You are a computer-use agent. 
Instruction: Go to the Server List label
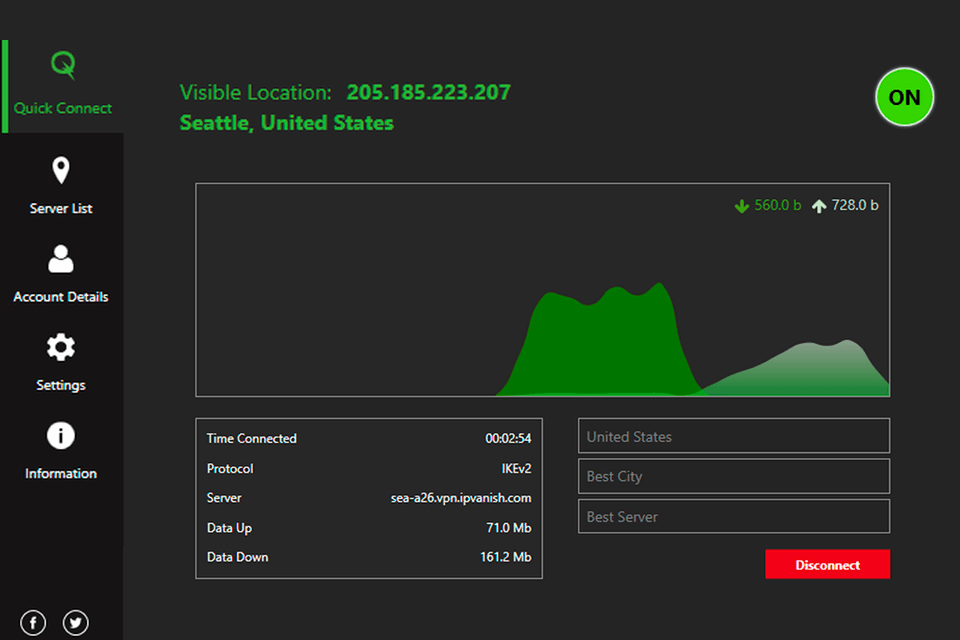(x=61, y=209)
